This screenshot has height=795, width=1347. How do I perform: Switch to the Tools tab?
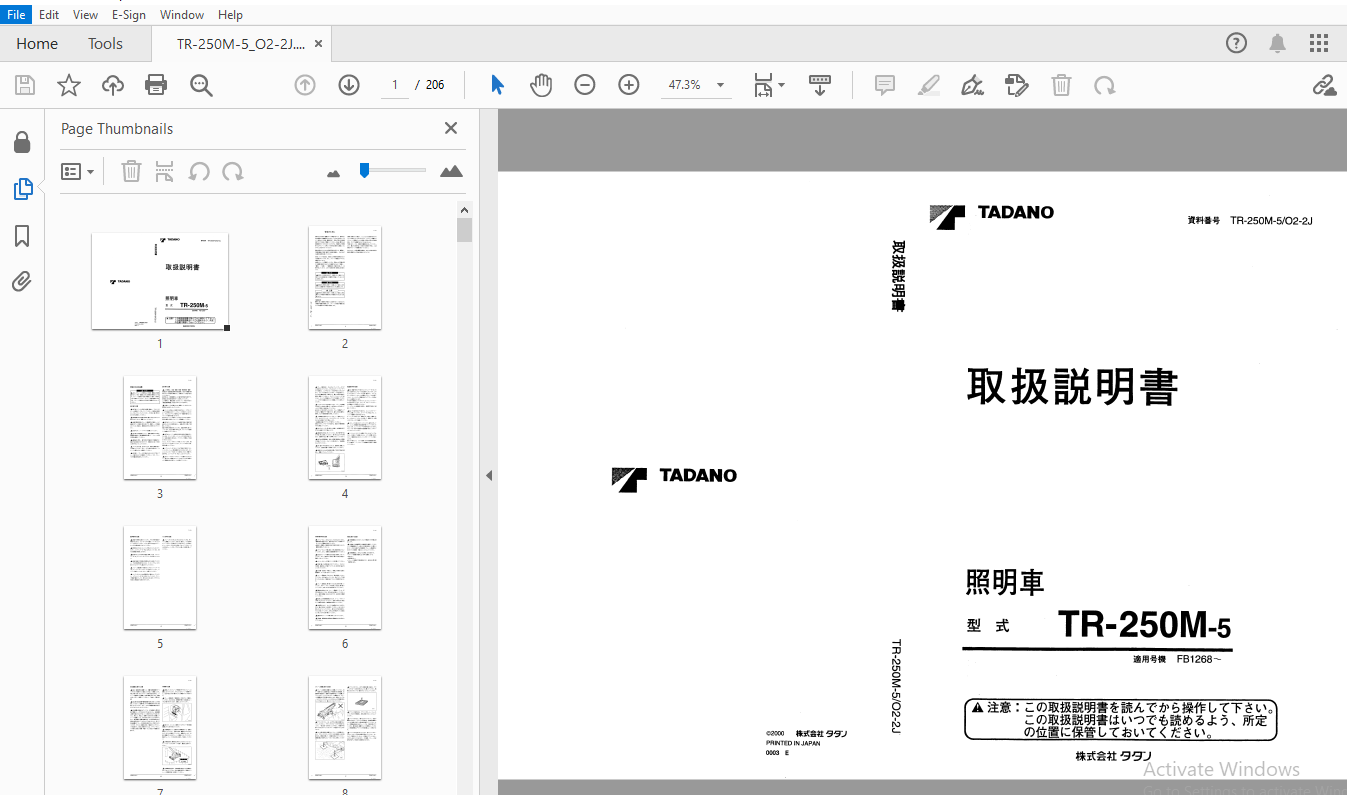click(105, 44)
